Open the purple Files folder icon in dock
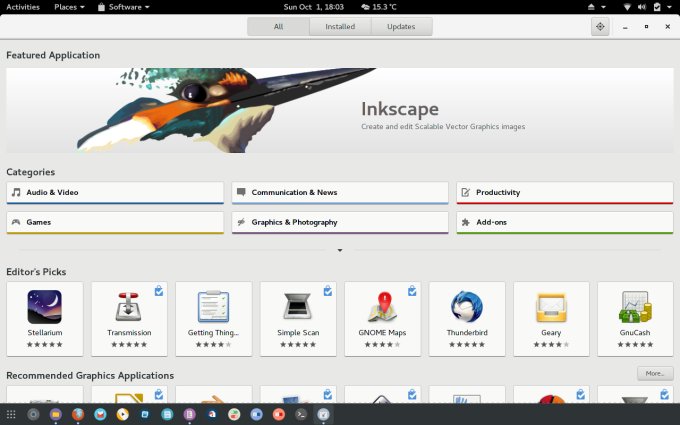 pos(56,415)
